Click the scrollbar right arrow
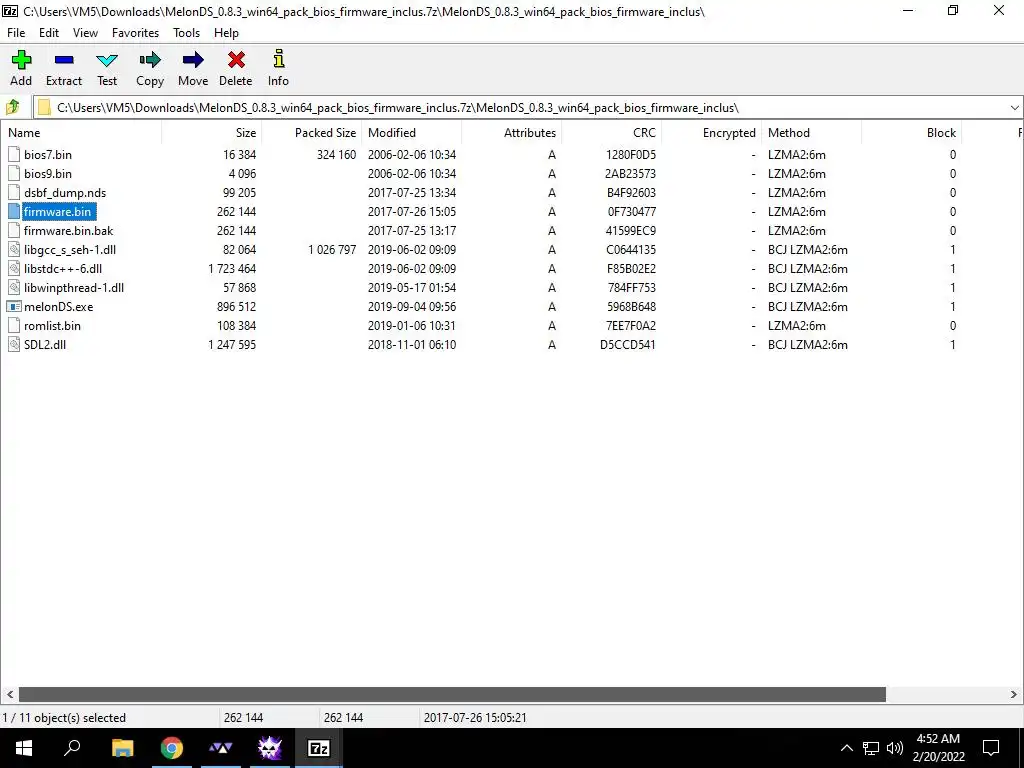1024x768 pixels. pyautogui.click(x=1014, y=694)
